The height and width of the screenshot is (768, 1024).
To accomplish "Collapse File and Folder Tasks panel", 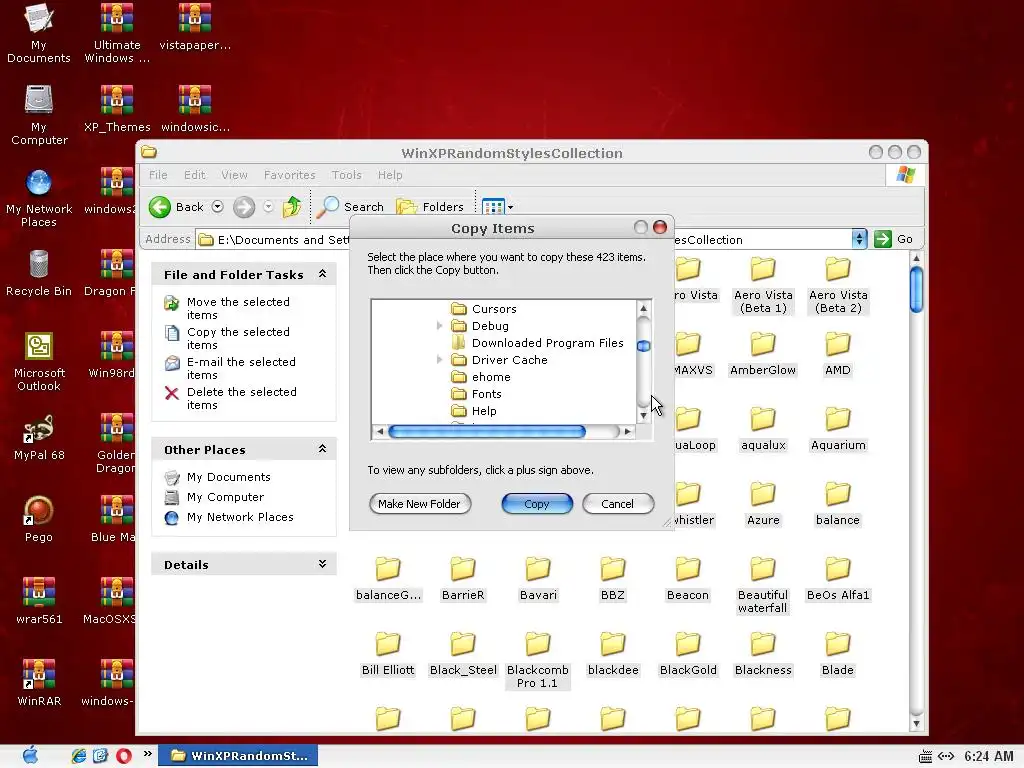I will 322,274.
